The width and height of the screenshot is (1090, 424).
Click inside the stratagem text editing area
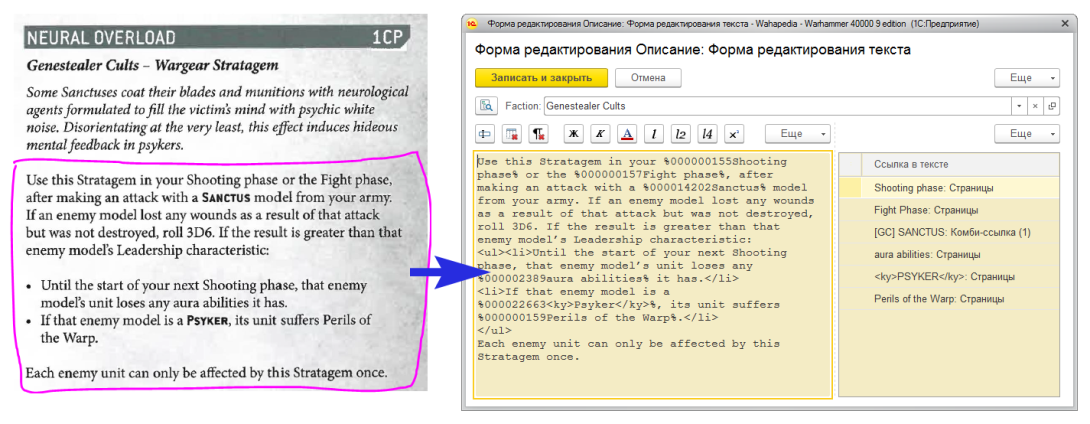click(653, 275)
